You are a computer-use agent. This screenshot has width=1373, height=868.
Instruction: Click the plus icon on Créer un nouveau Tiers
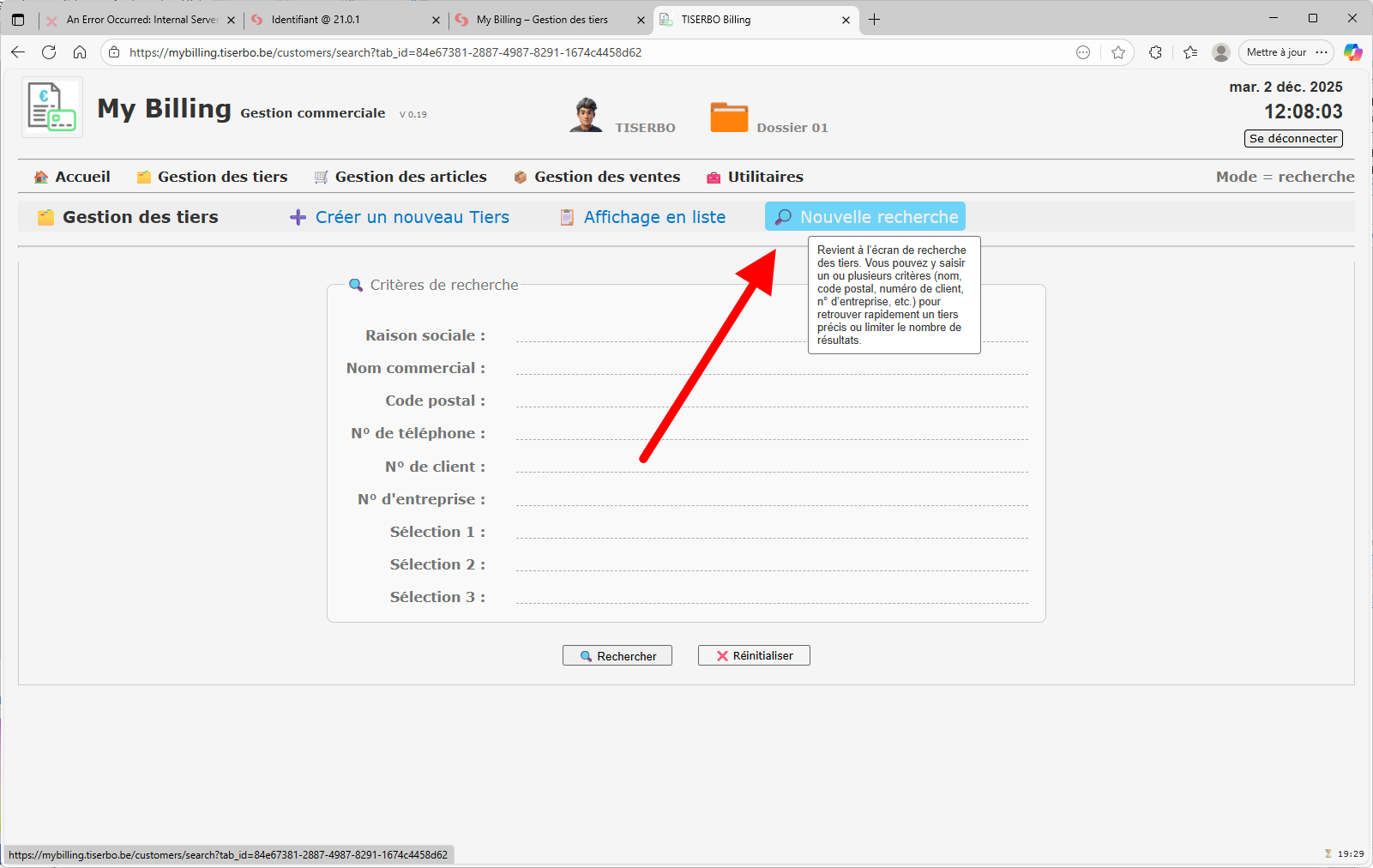(x=298, y=217)
